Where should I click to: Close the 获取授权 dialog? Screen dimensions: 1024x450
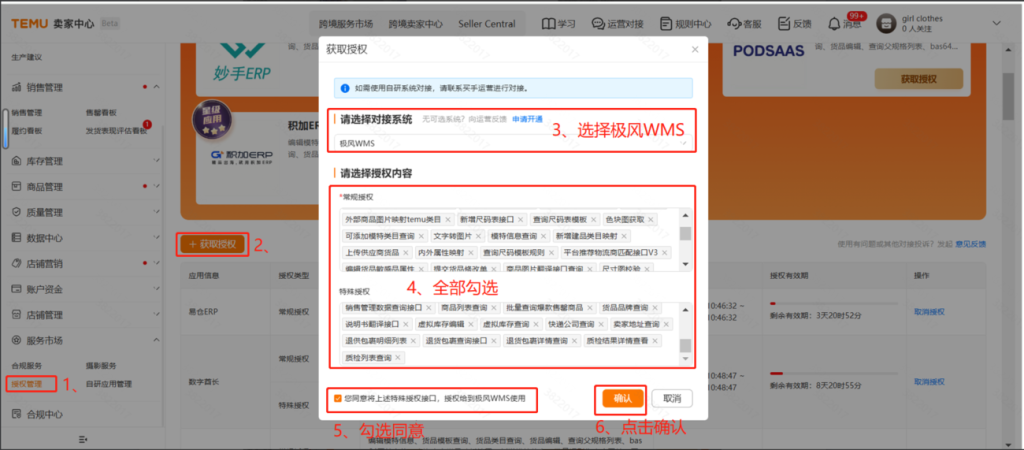[x=695, y=48]
